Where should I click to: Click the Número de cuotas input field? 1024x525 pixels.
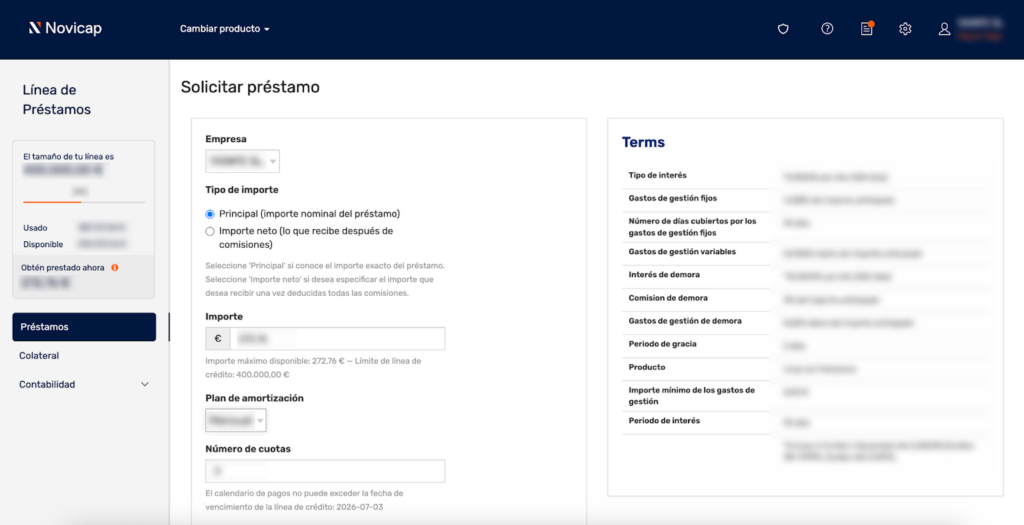coord(325,471)
